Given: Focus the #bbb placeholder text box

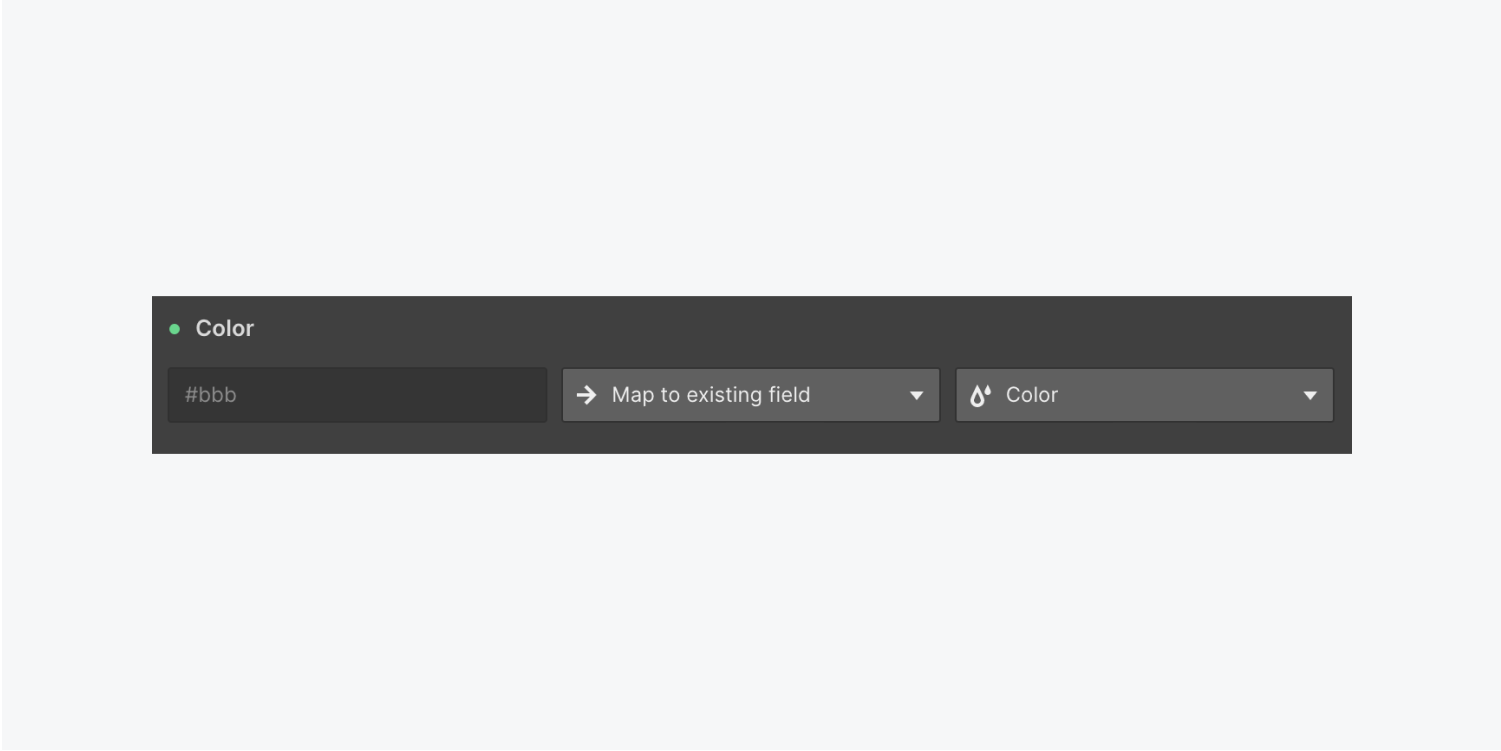Looking at the screenshot, I should [x=357, y=395].
